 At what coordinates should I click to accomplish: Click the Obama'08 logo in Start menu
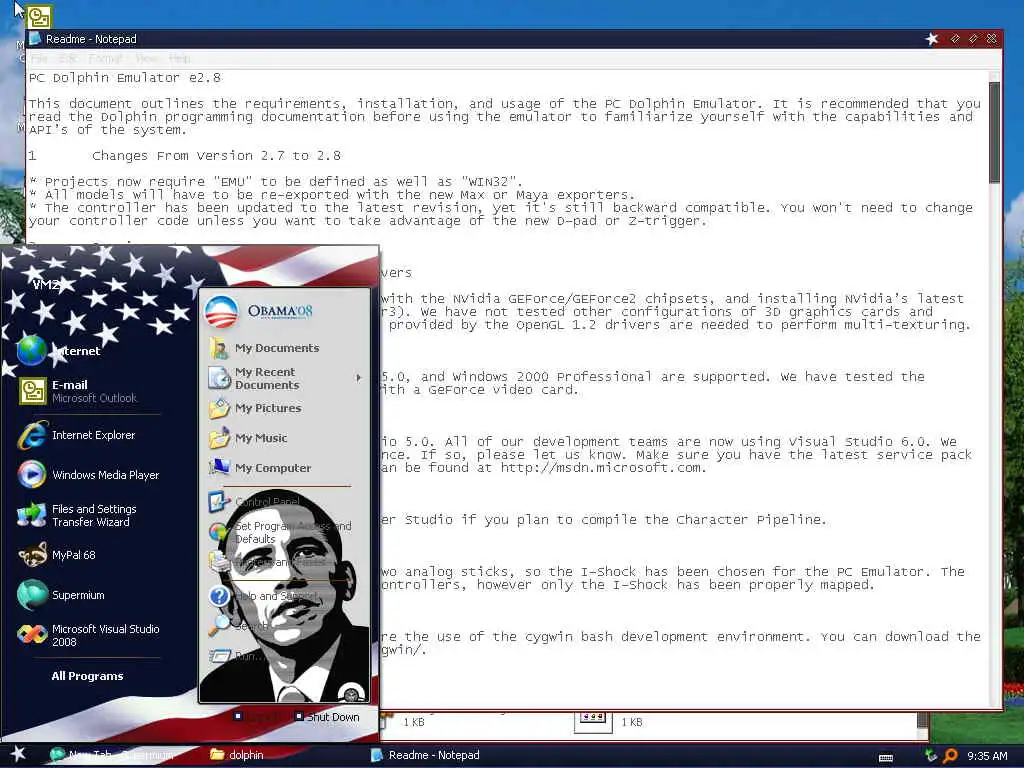pyautogui.click(x=259, y=312)
